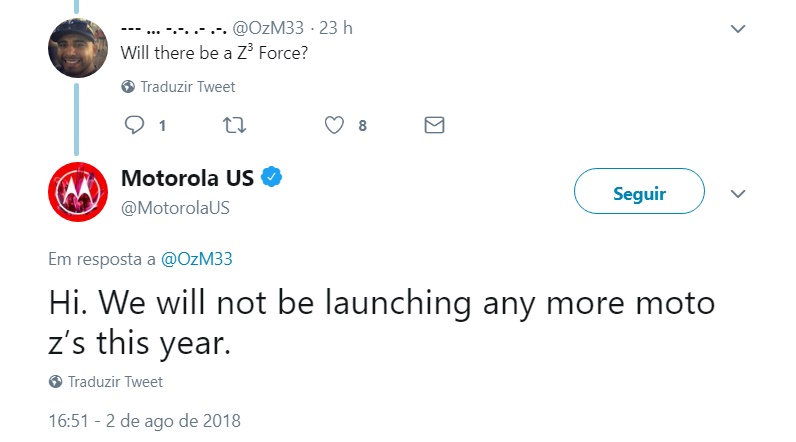Screen dimensions: 796x442
Task: Expand options chevron next to Seguir
Action: coord(738,193)
